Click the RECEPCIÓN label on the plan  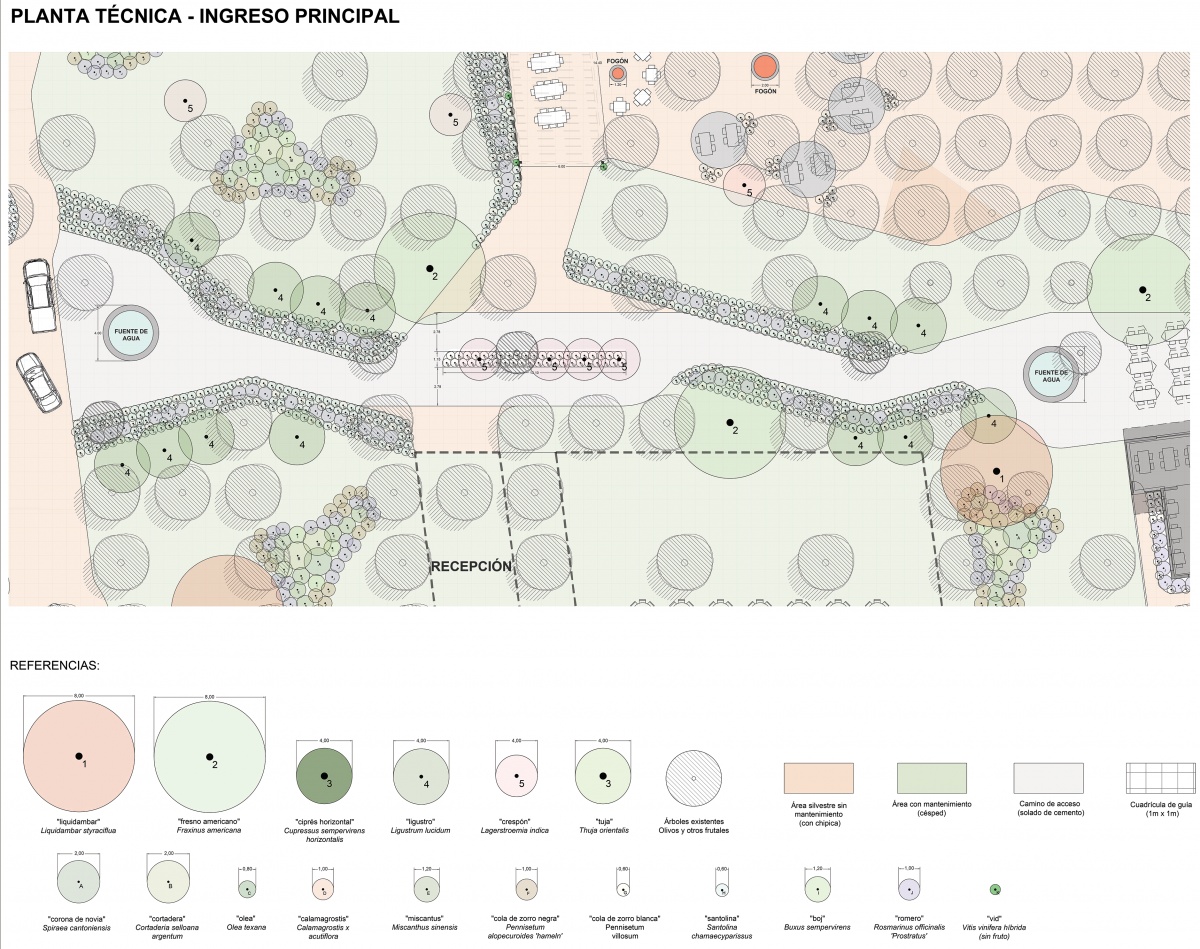coord(471,566)
